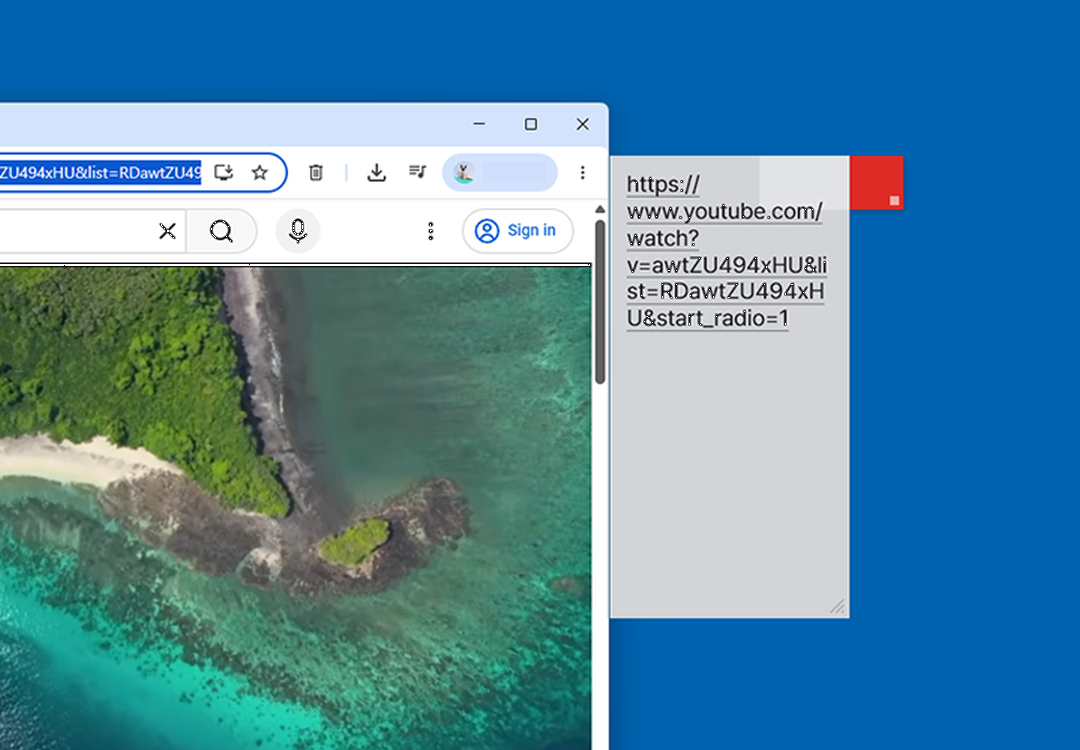Viewport: 1080px width, 750px height.
Task: Maximize the Chrome window
Action: pyautogui.click(x=530, y=124)
